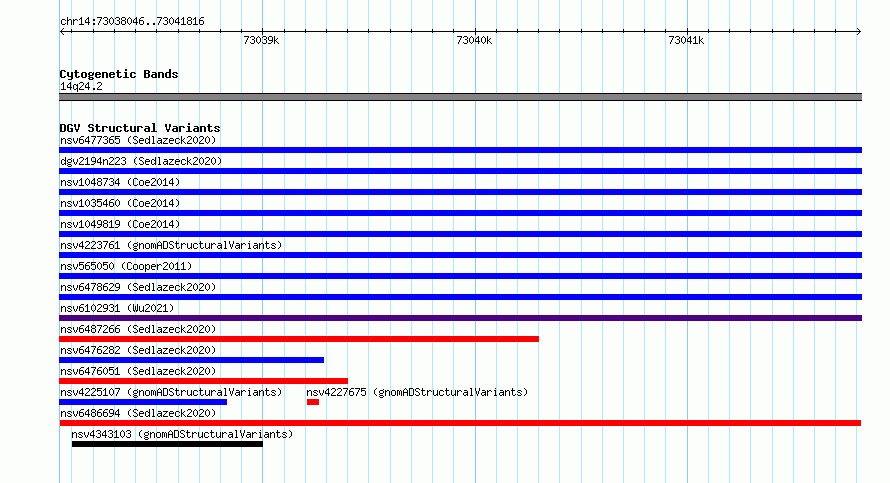
Task: Open the nsv1035460 (Coe2014) label
Action: coord(120,203)
